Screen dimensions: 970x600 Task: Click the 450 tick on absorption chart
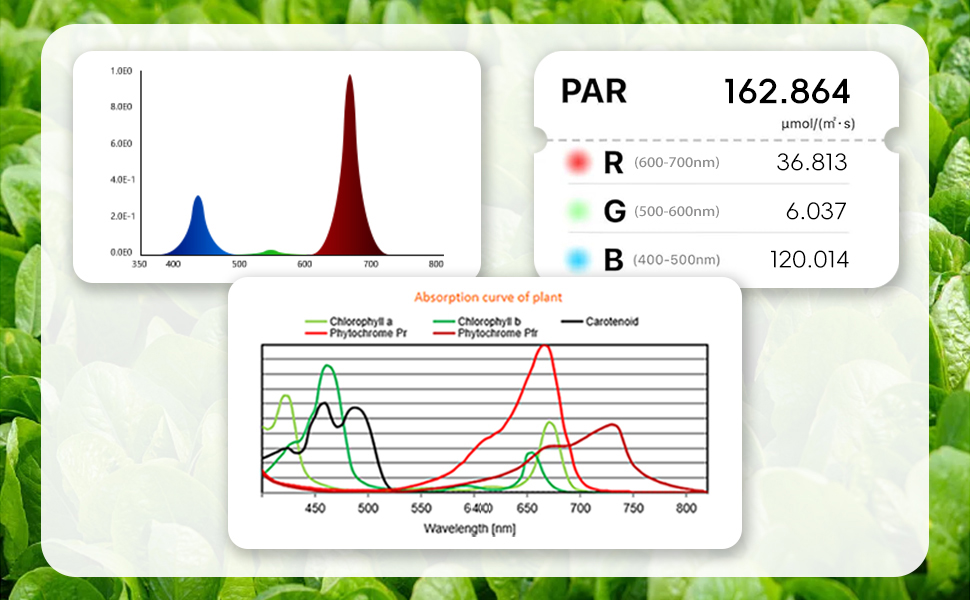point(315,508)
